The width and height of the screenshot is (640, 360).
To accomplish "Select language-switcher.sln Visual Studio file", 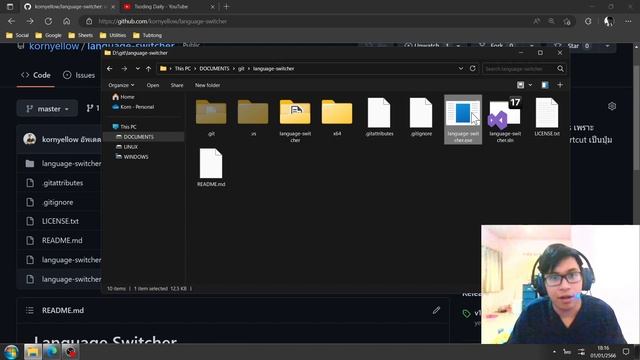I will tap(505, 120).
